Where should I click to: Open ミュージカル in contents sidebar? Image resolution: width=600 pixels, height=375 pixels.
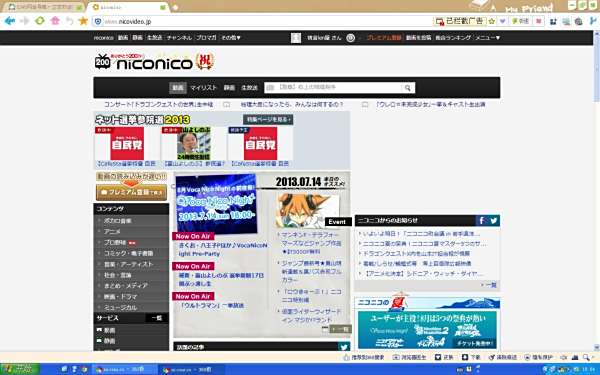(120, 307)
